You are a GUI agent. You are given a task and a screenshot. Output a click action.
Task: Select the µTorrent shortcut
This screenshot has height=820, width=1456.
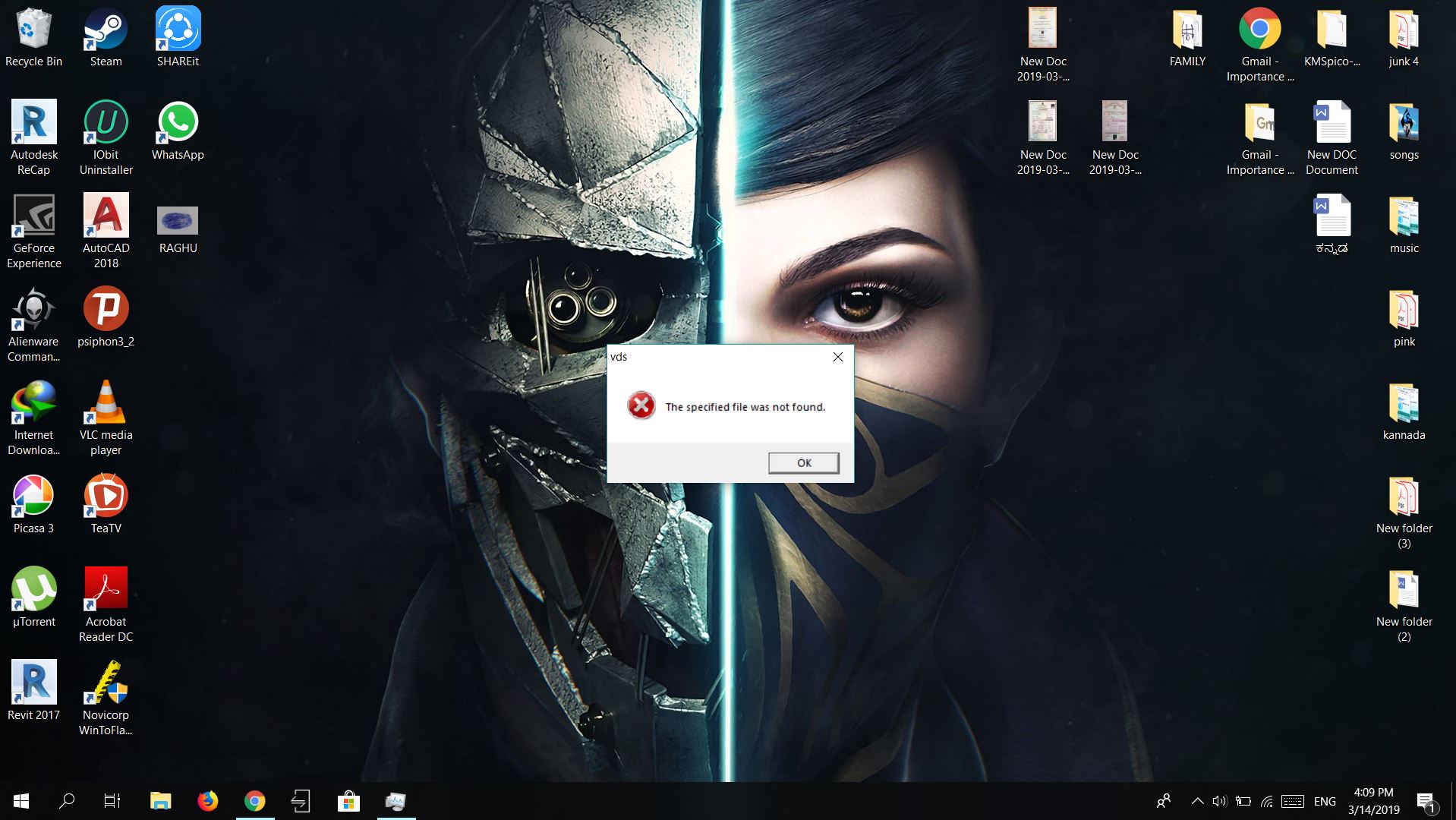click(33, 598)
